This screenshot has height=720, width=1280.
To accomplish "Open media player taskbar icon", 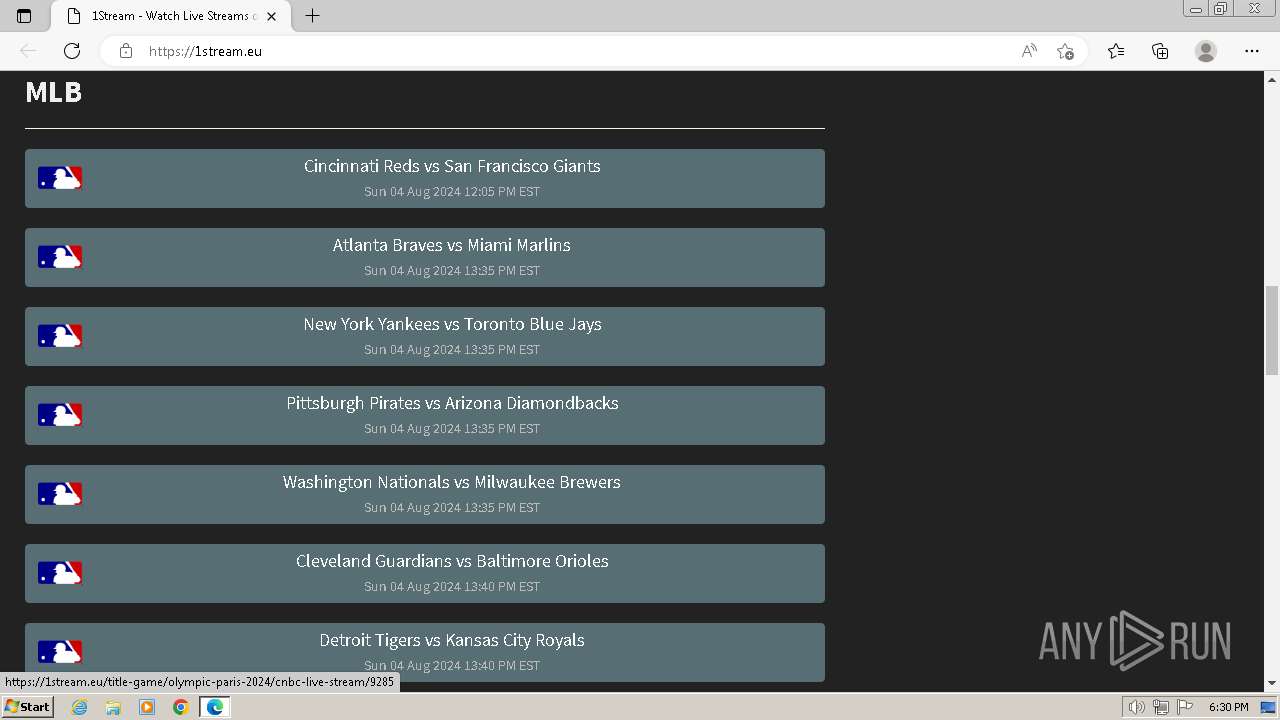I will [x=147, y=707].
